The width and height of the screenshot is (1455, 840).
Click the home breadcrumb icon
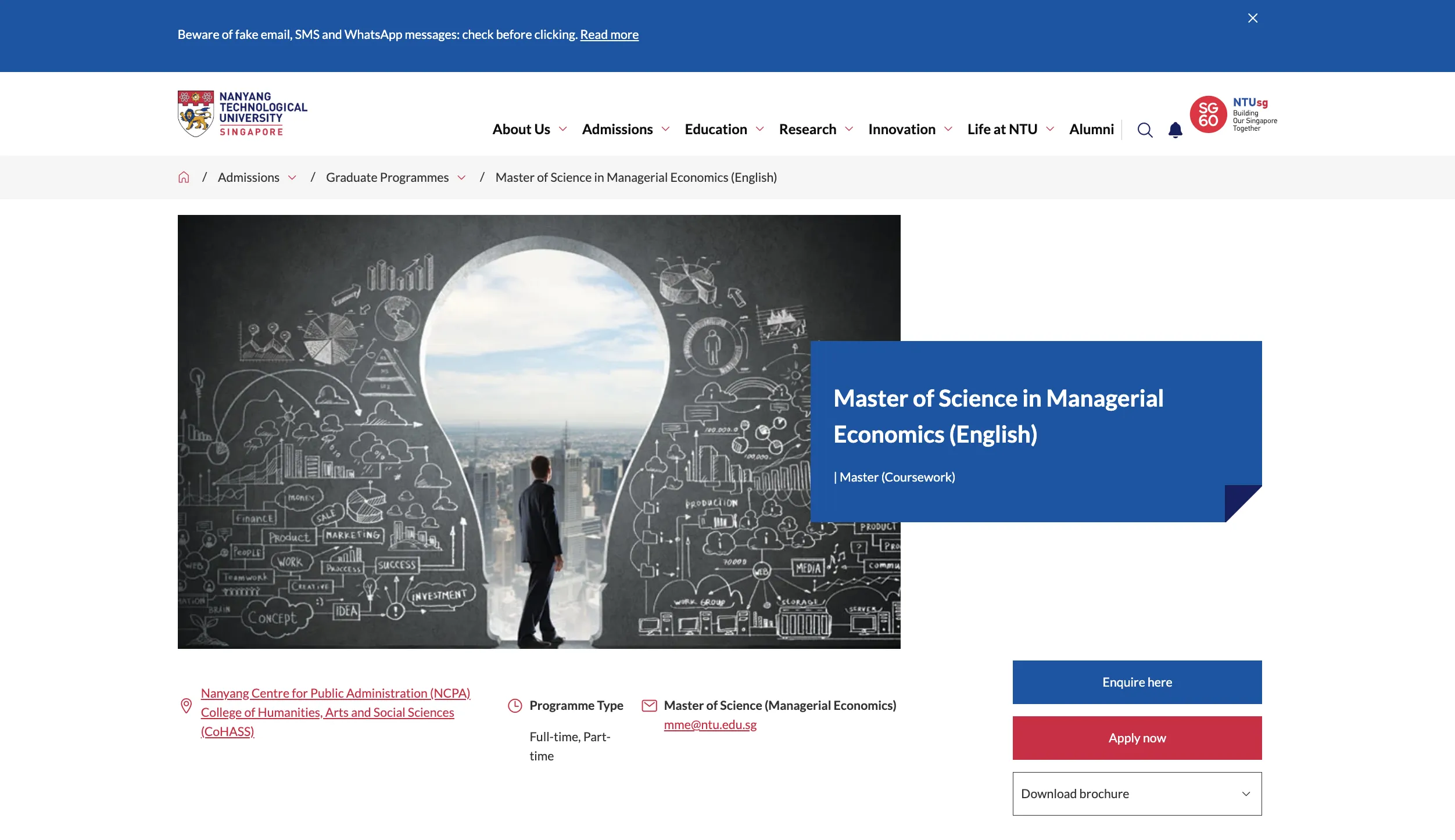click(x=184, y=177)
